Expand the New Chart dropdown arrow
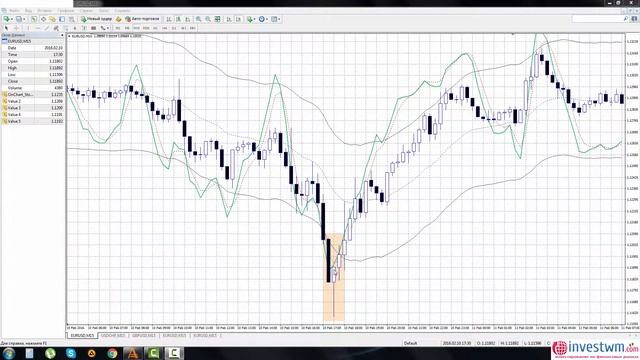This screenshot has height=360, width=640. point(12,19)
